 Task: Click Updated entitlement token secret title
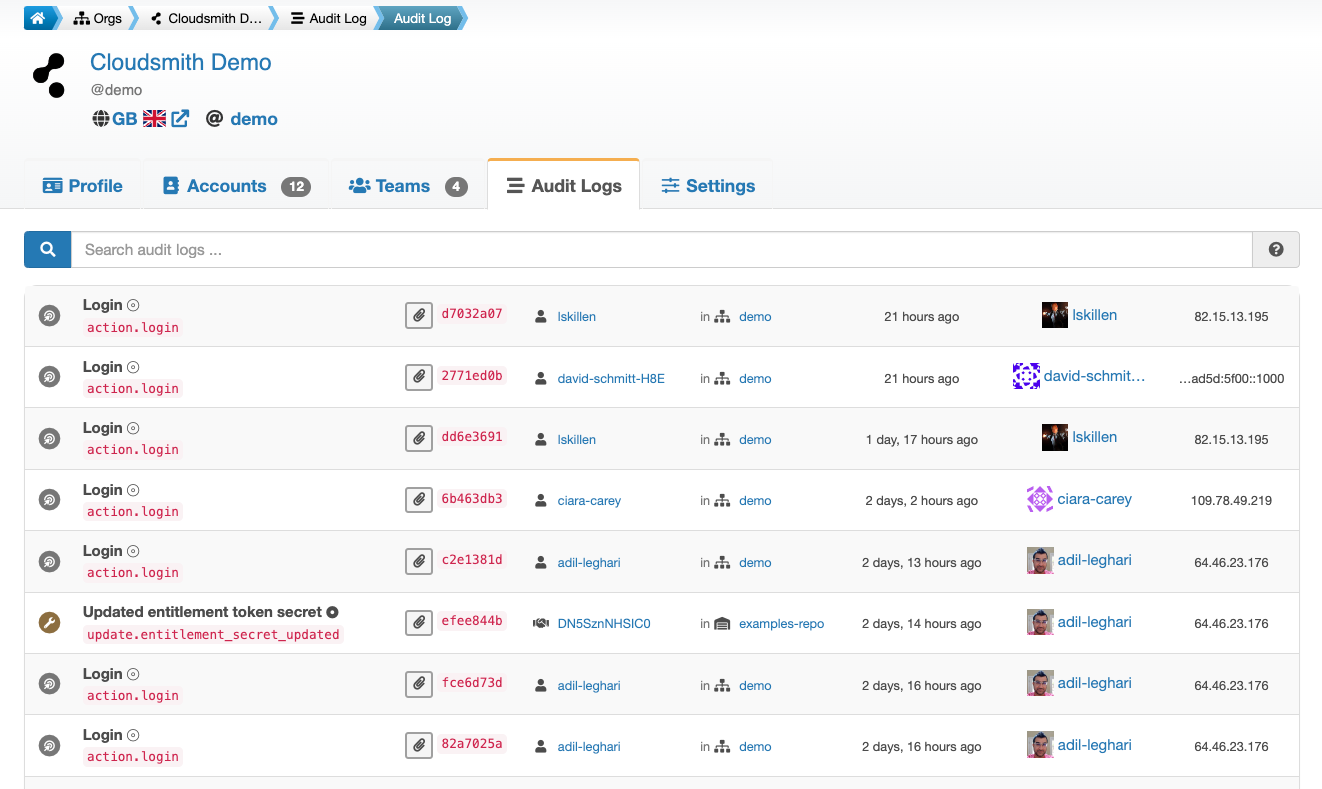pos(202,612)
